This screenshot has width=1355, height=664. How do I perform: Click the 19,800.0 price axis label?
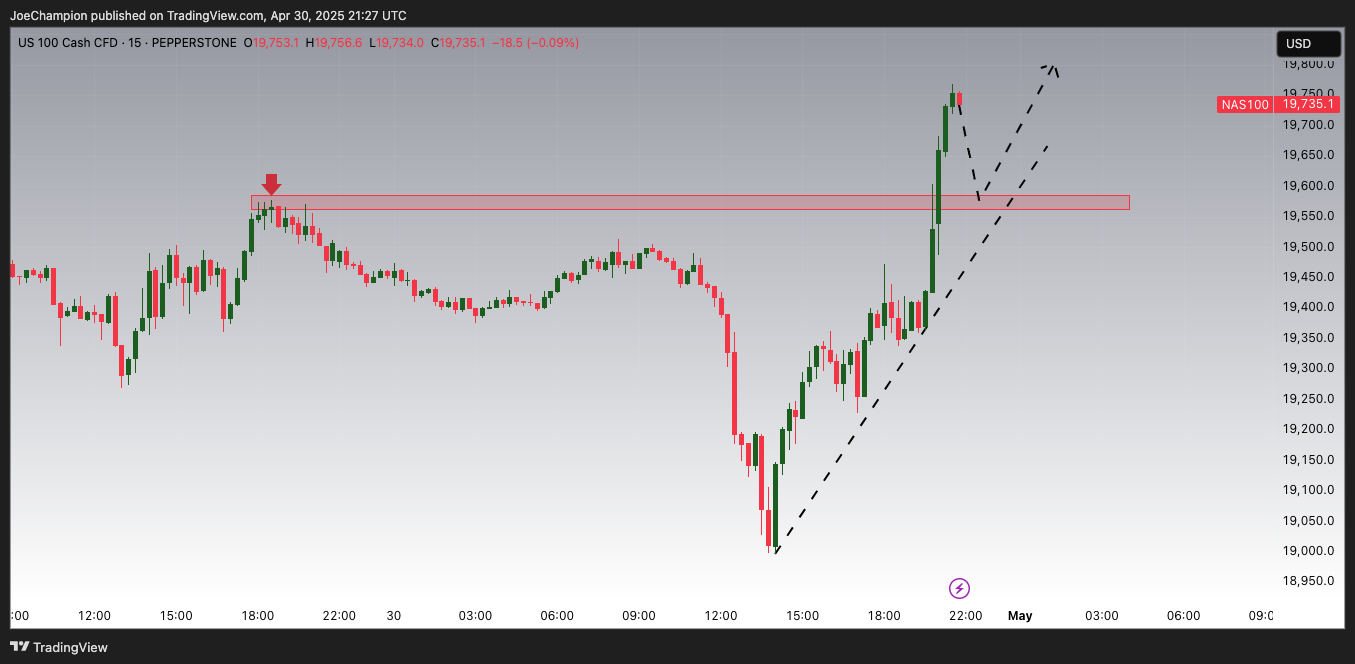(x=1308, y=64)
